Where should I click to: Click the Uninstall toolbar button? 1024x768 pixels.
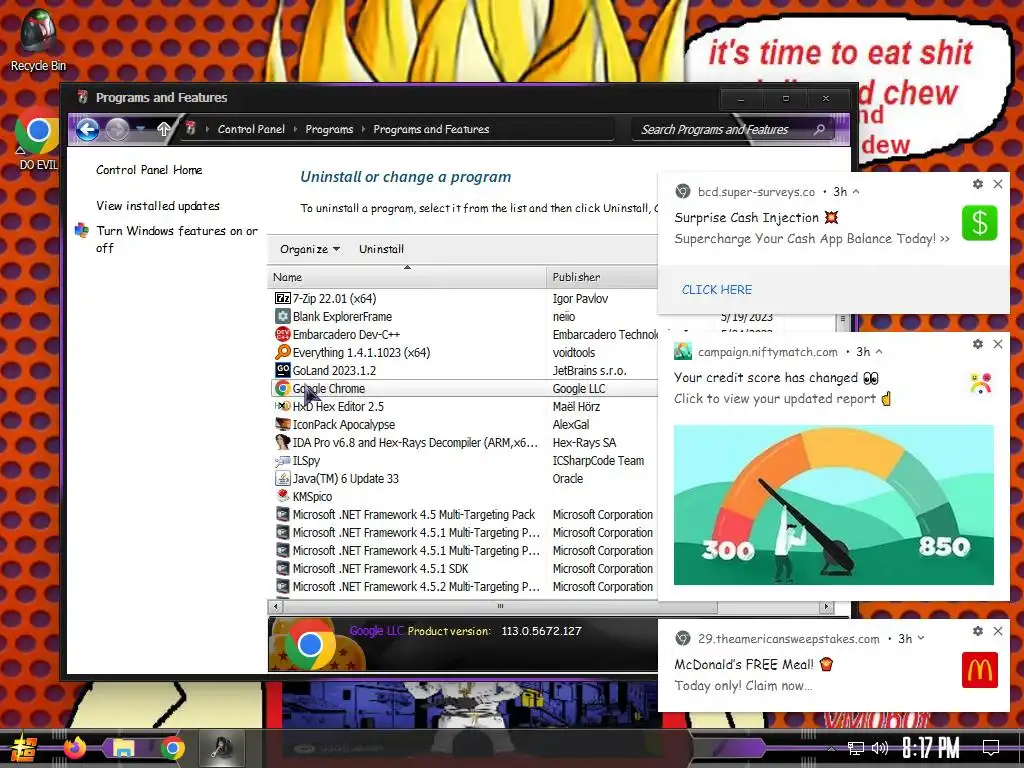pos(381,249)
